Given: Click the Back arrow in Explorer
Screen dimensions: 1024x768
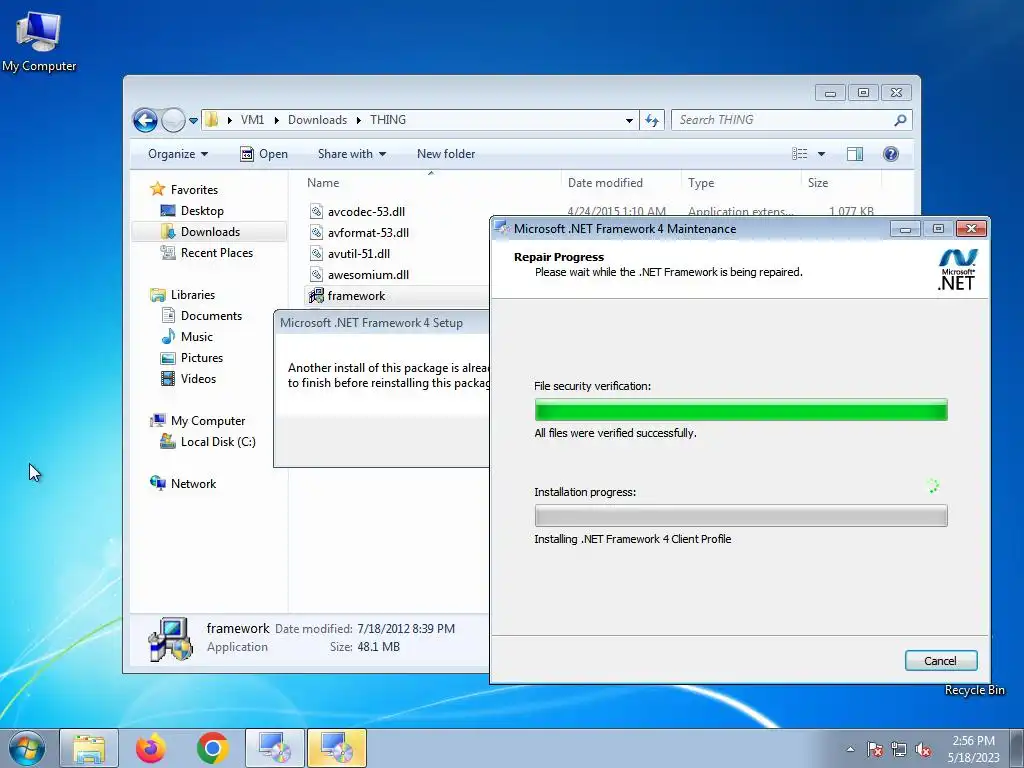Looking at the screenshot, I should point(145,120).
